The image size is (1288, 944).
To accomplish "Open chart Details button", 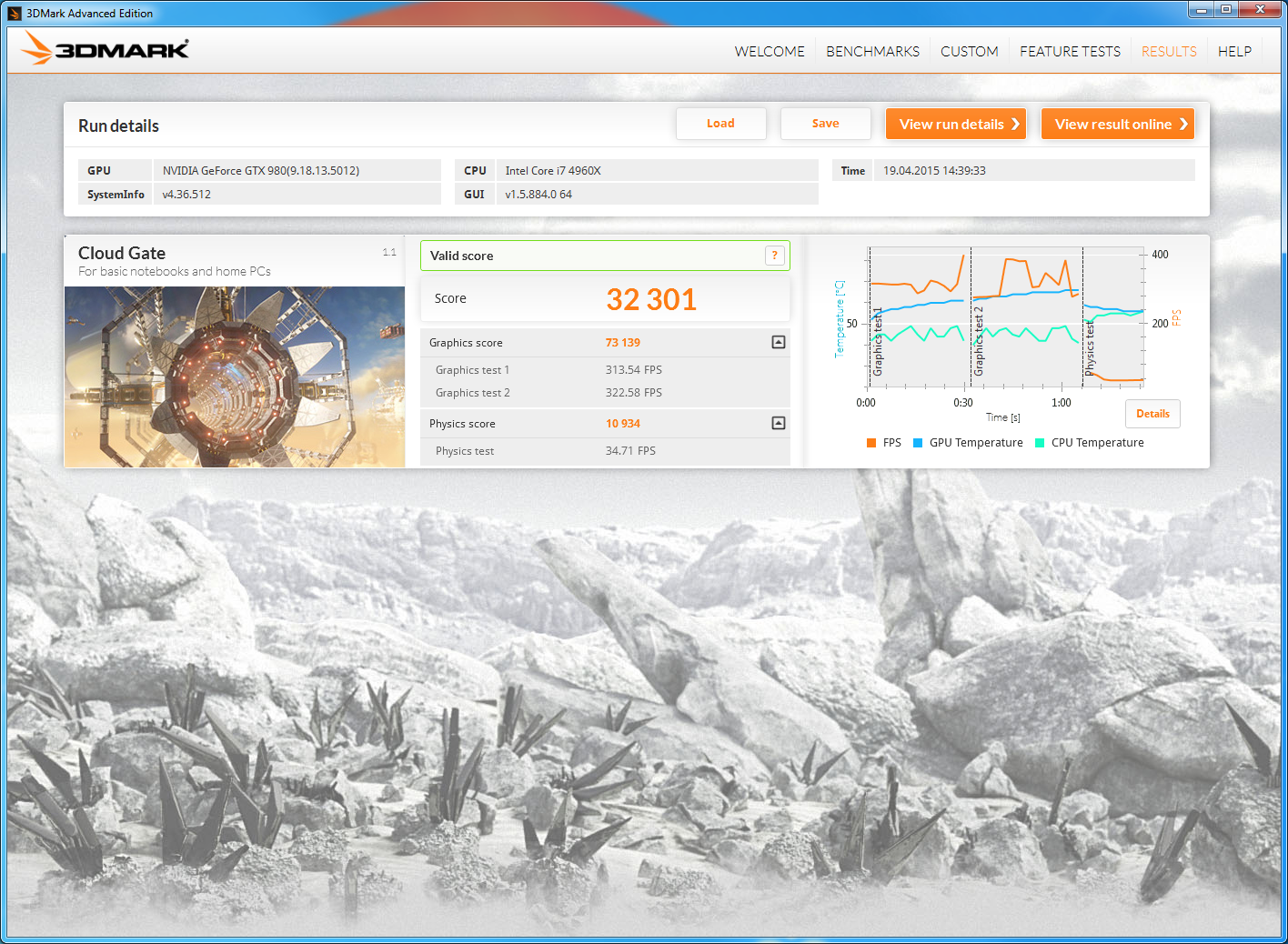I will click(1152, 414).
